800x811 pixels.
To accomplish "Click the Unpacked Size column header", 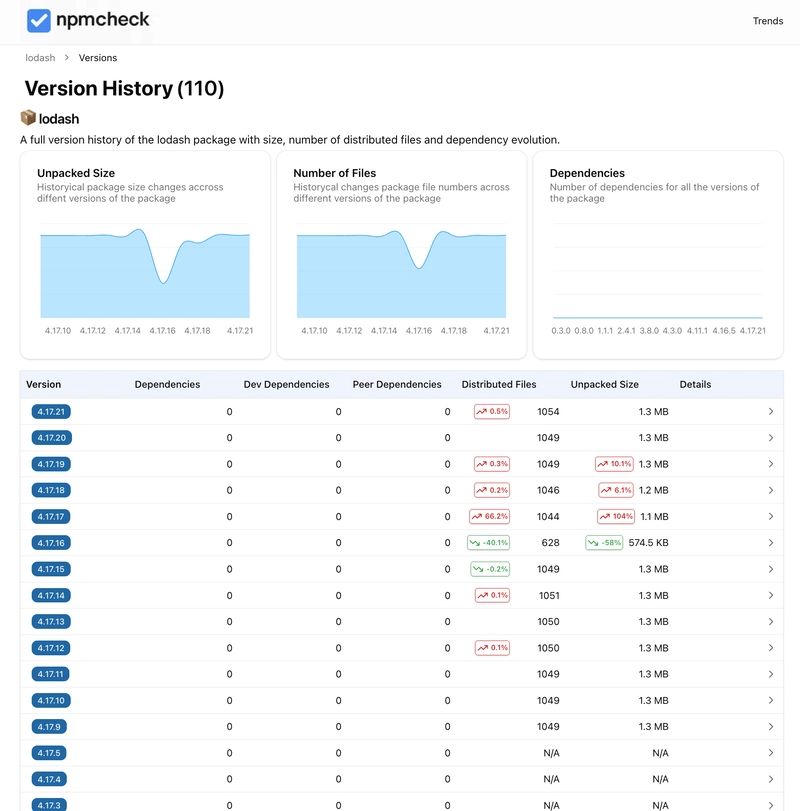I will (x=605, y=384).
